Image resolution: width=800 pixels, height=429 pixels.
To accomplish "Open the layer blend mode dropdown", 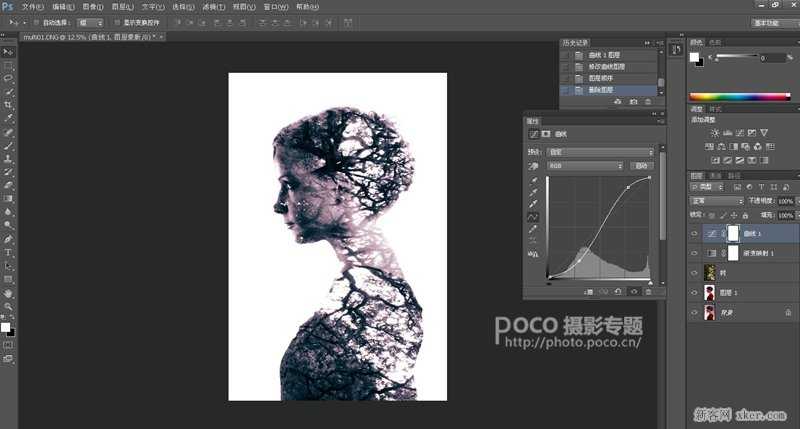I will [716, 200].
